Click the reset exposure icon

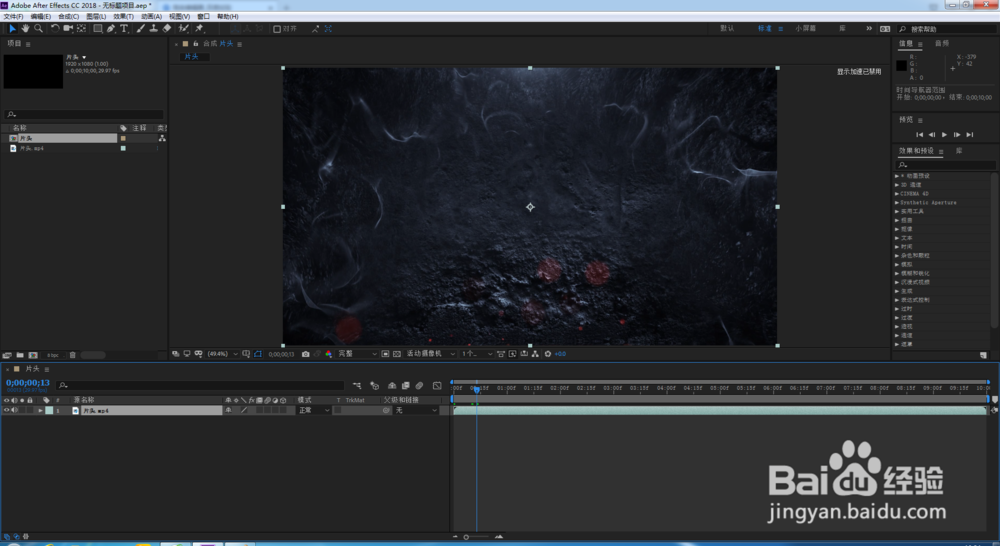point(547,354)
